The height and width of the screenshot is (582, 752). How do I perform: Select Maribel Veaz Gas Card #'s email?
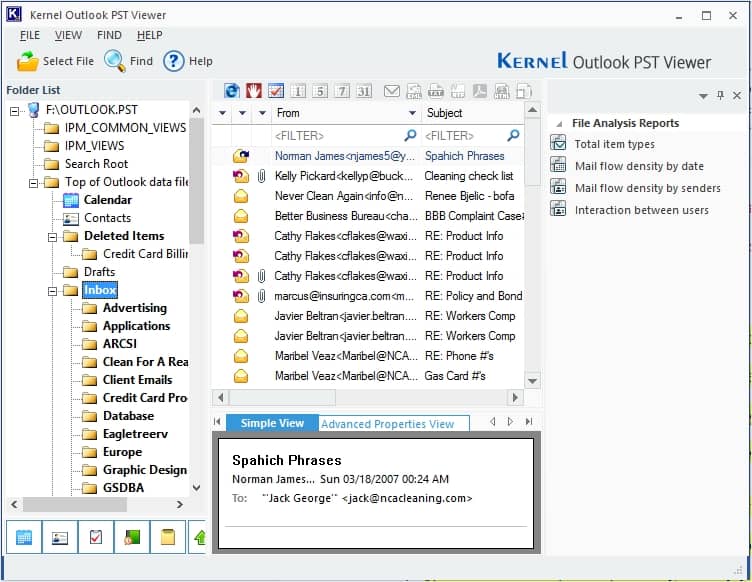[x=368, y=376]
